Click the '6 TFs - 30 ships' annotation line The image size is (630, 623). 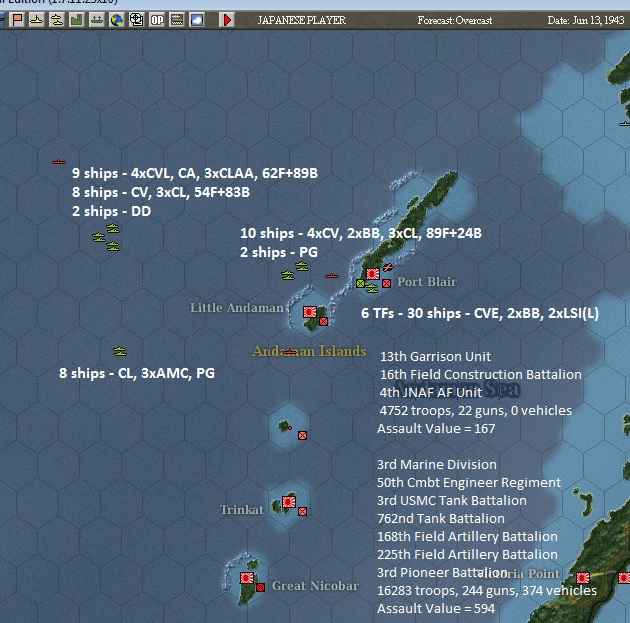pyautogui.click(x=480, y=313)
